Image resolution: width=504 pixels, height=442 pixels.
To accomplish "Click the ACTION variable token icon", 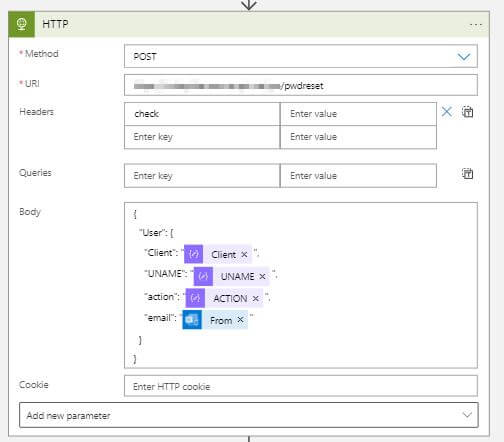I will click(195, 298).
